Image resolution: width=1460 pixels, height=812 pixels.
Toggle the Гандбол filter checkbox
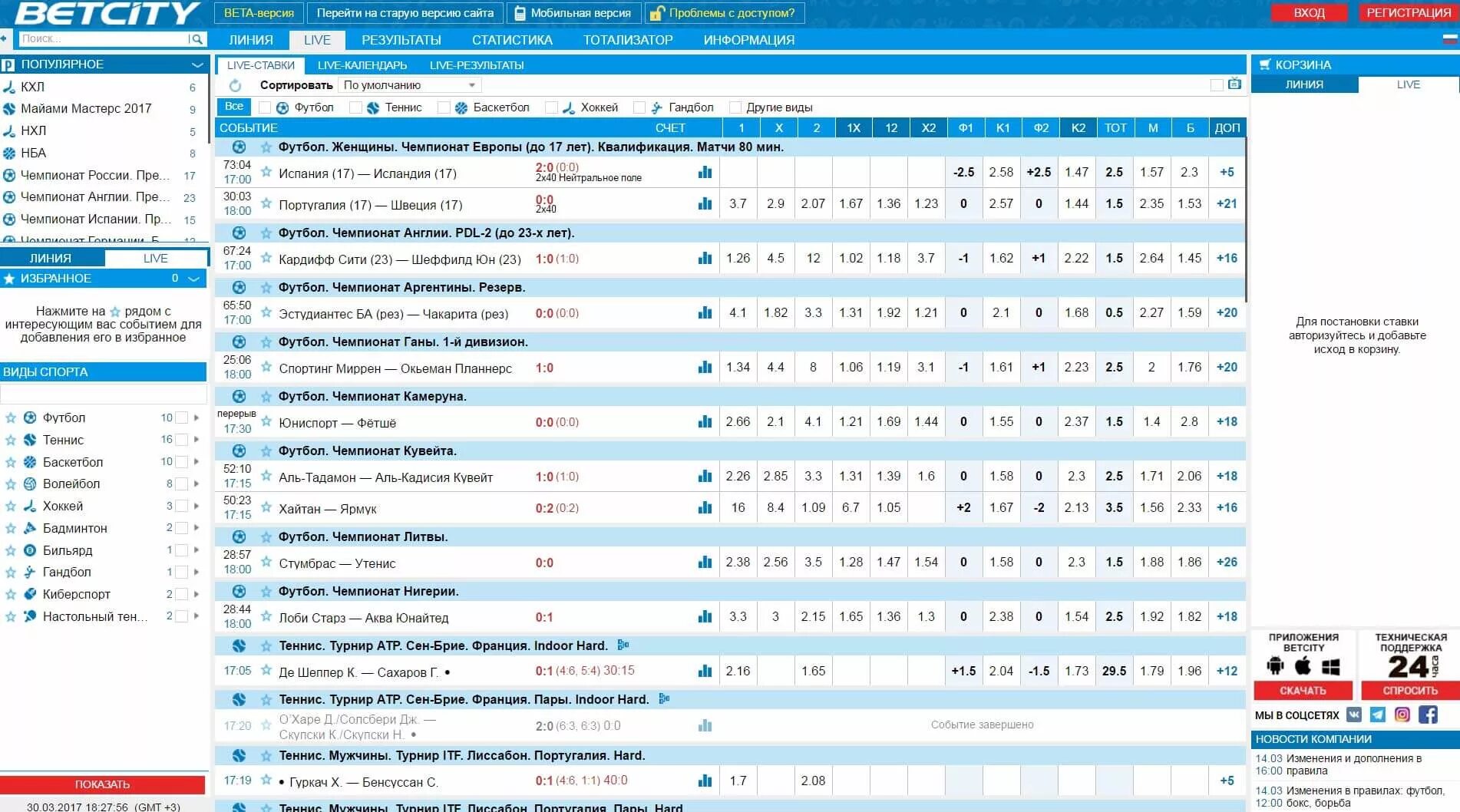click(x=639, y=107)
